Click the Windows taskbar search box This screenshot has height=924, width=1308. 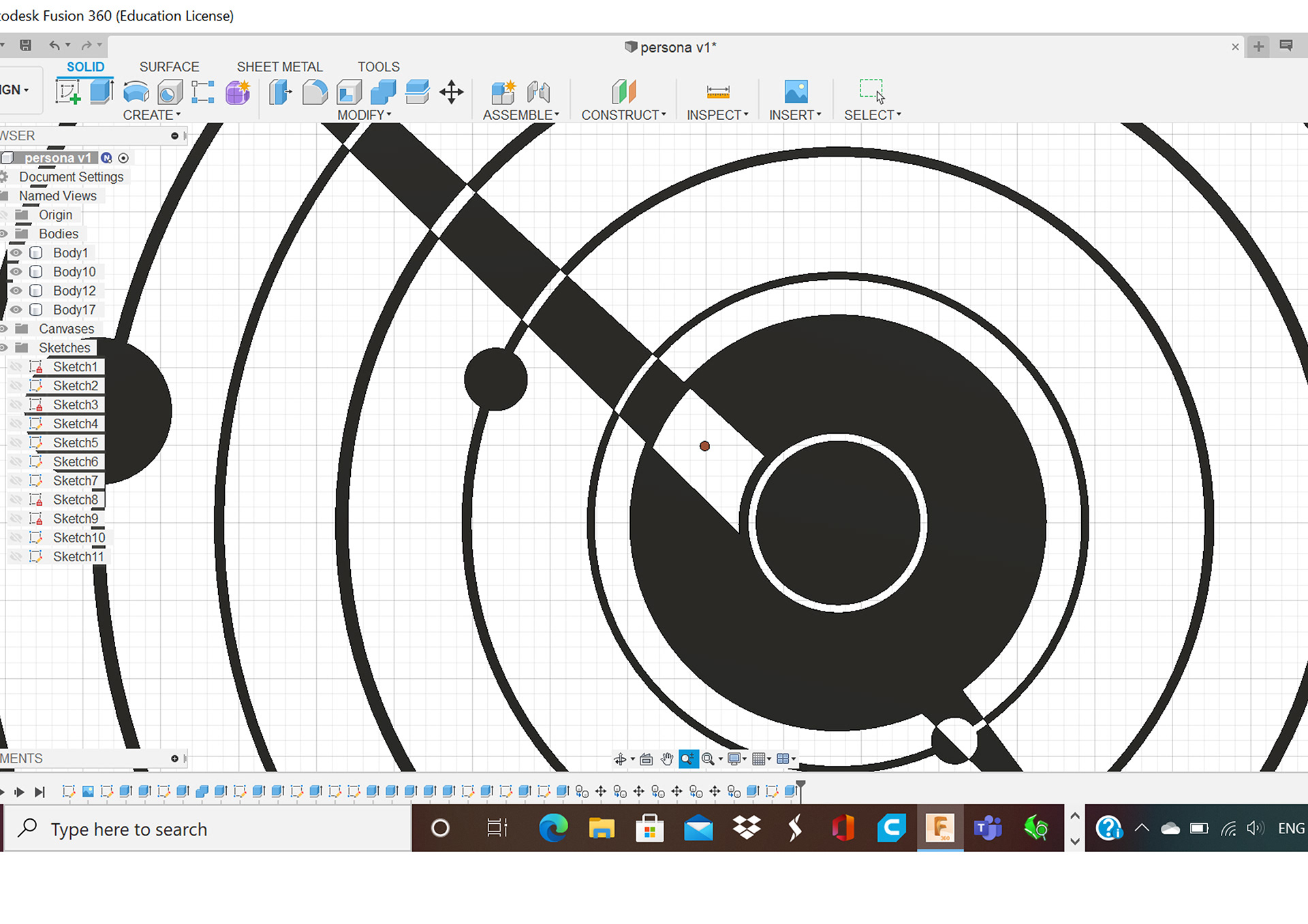click(x=208, y=829)
